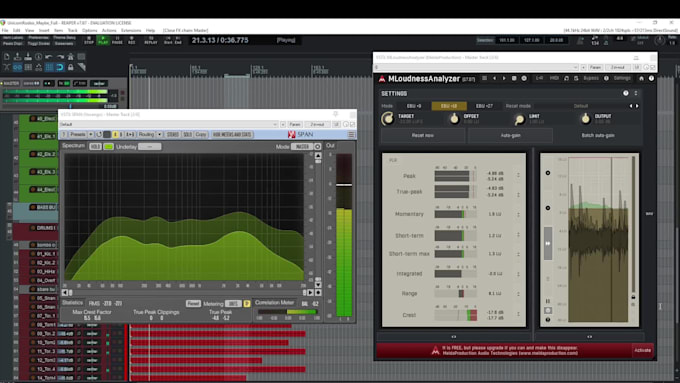Click the New Project icon in REAPER toolbar
The width and height of the screenshot is (680, 383).
pyautogui.click(x=7, y=57)
